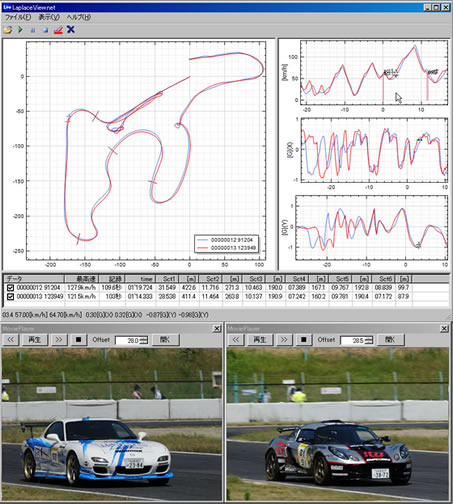Close the right MoviePlayer panel

(x=444, y=329)
